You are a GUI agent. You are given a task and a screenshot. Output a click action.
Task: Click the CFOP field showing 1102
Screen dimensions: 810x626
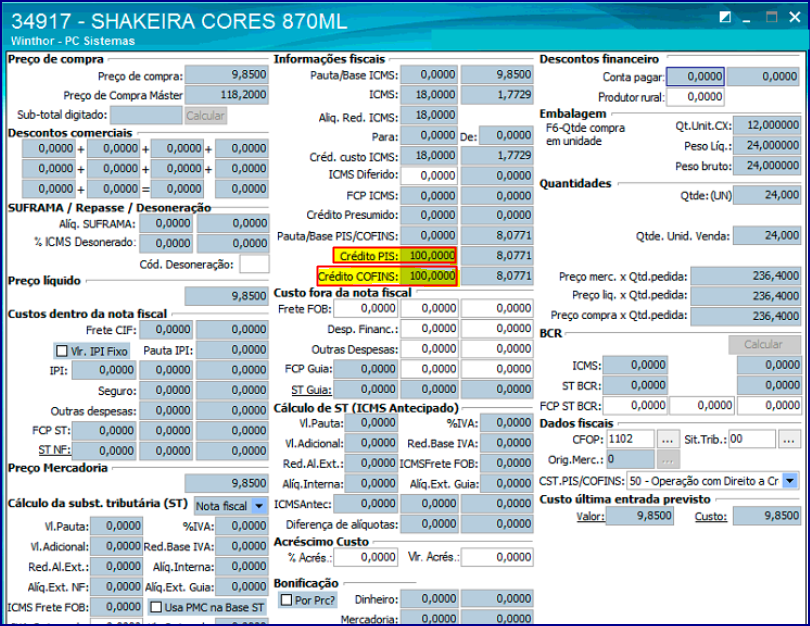click(x=630, y=440)
